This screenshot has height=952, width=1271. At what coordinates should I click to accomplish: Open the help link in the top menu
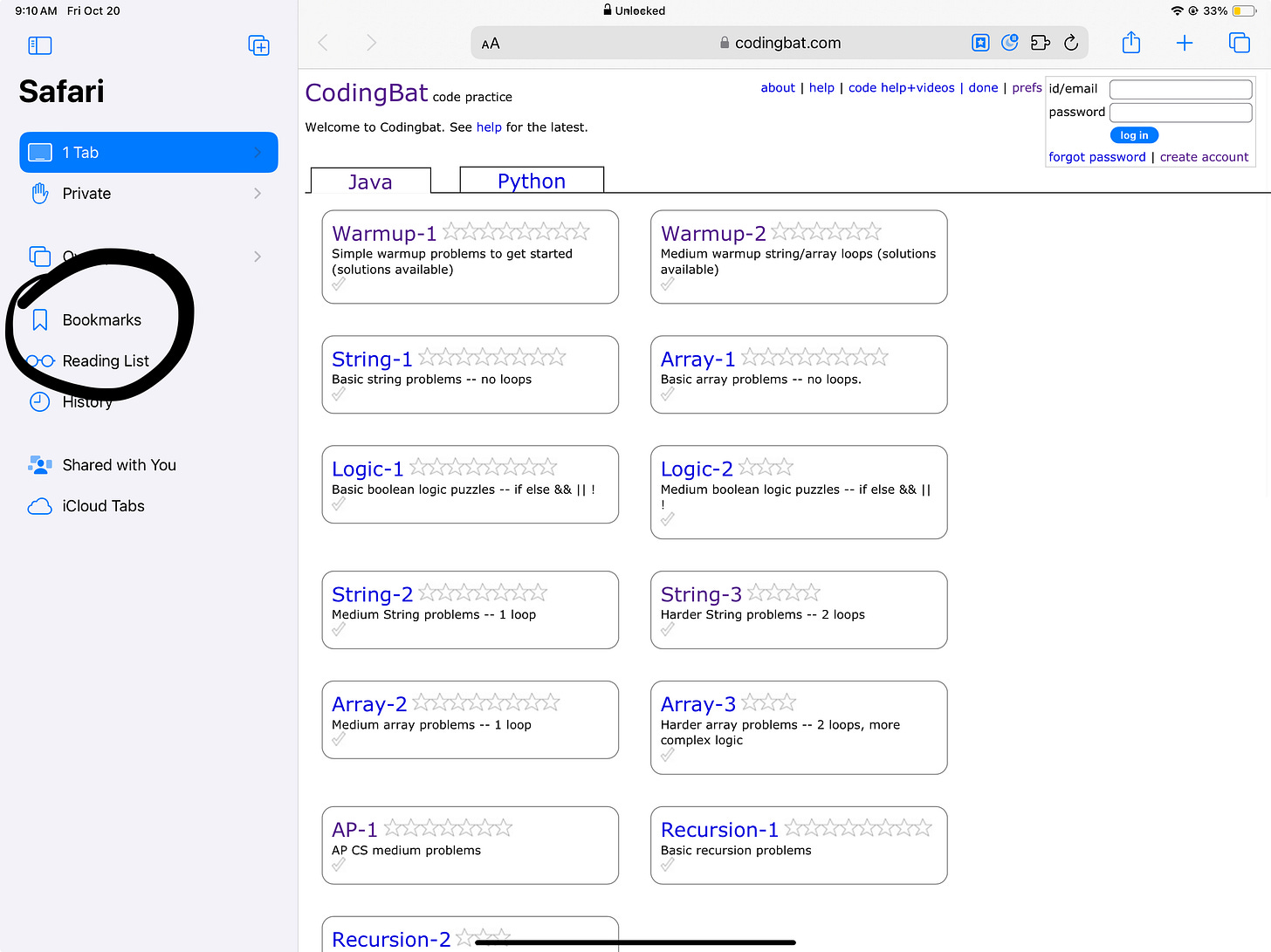[x=821, y=88]
